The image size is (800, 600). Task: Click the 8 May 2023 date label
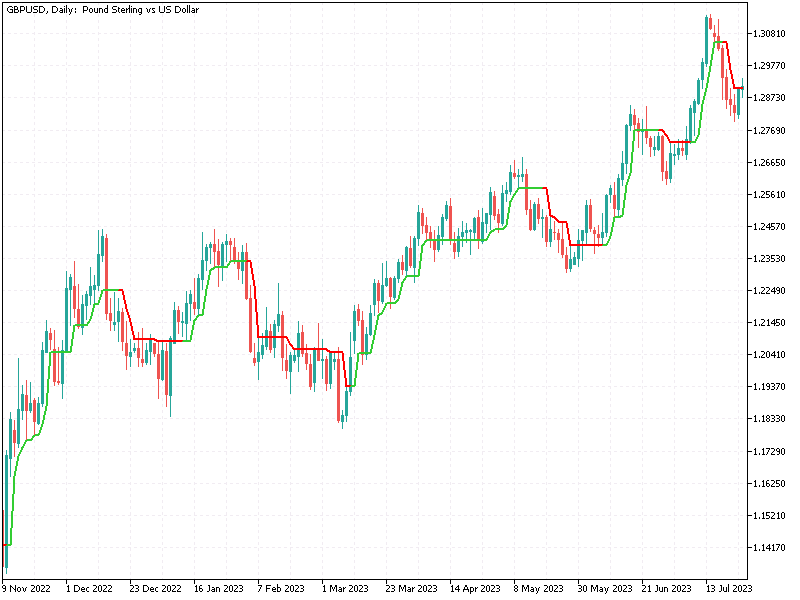tap(538, 589)
